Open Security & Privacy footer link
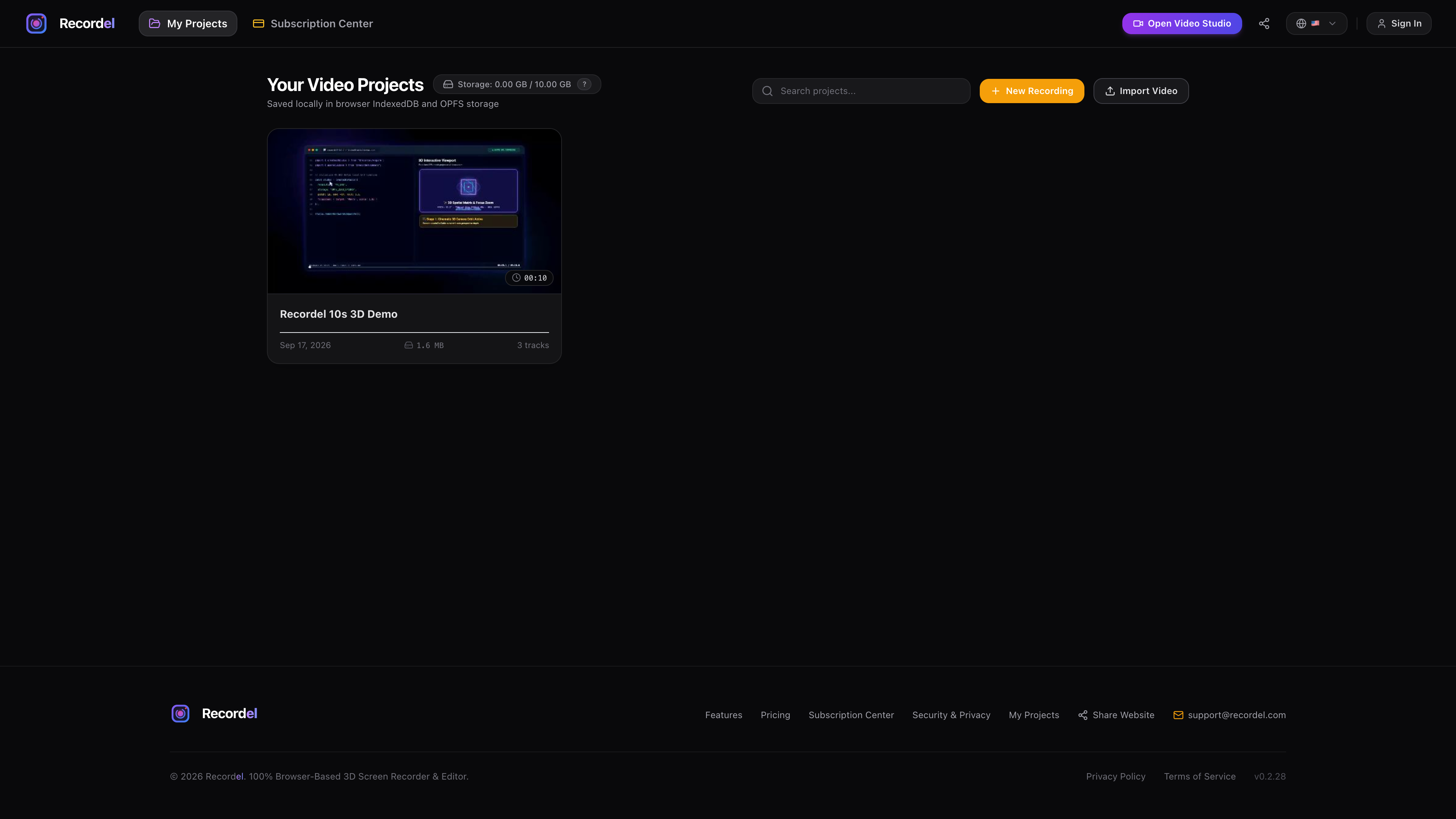Image resolution: width=1456 pixels, height=819 pixels. click(951, 715)
